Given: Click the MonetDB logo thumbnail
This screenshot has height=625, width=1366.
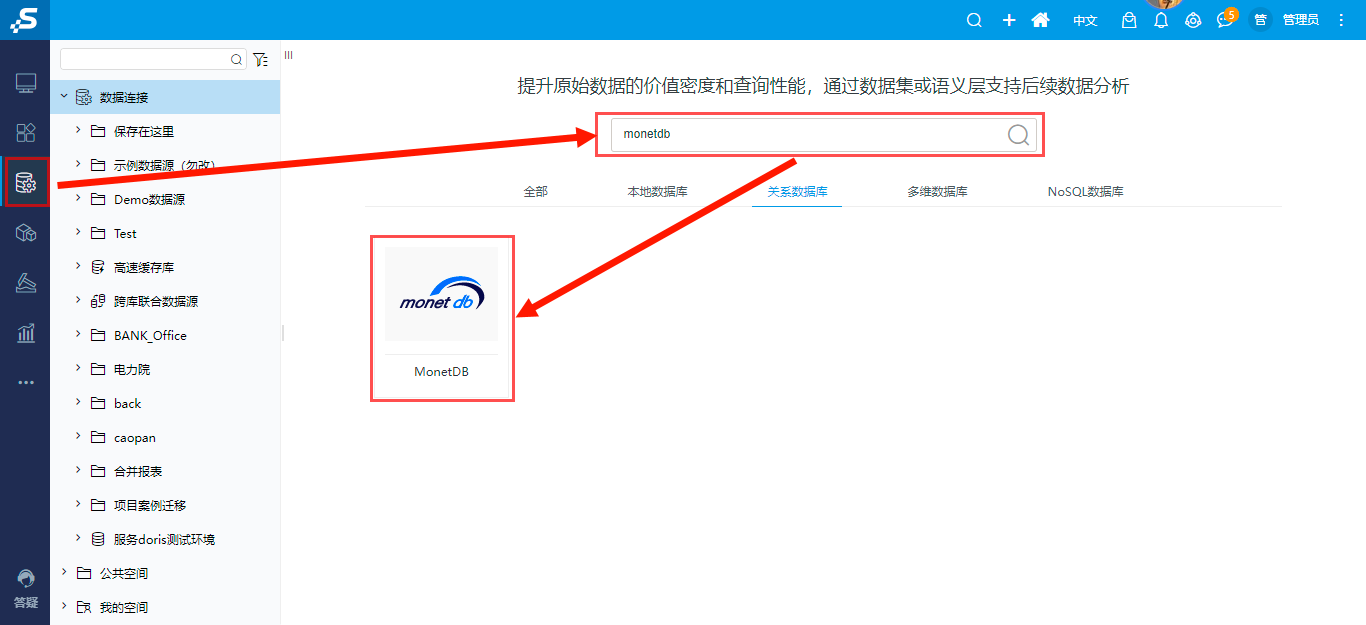Looking at the screenshot, I should pyautogui.click(x=441, y=294).
